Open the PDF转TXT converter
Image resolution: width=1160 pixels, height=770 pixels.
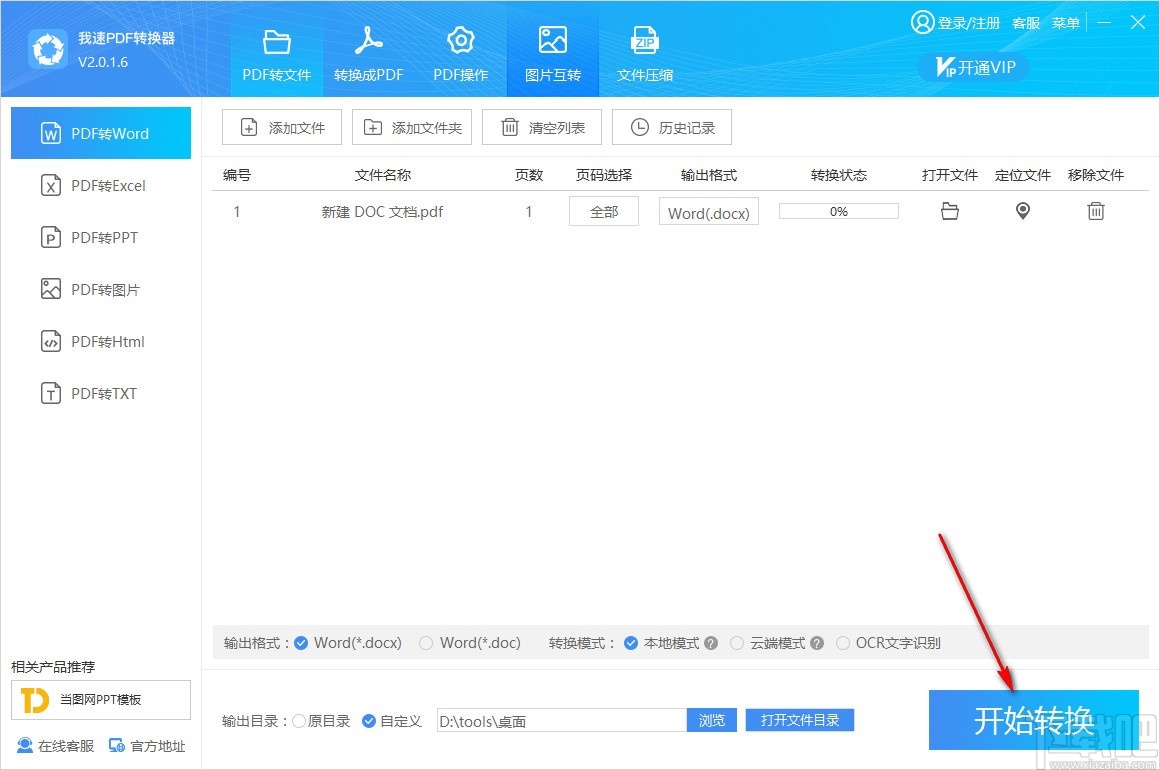(x=100, y=393)
